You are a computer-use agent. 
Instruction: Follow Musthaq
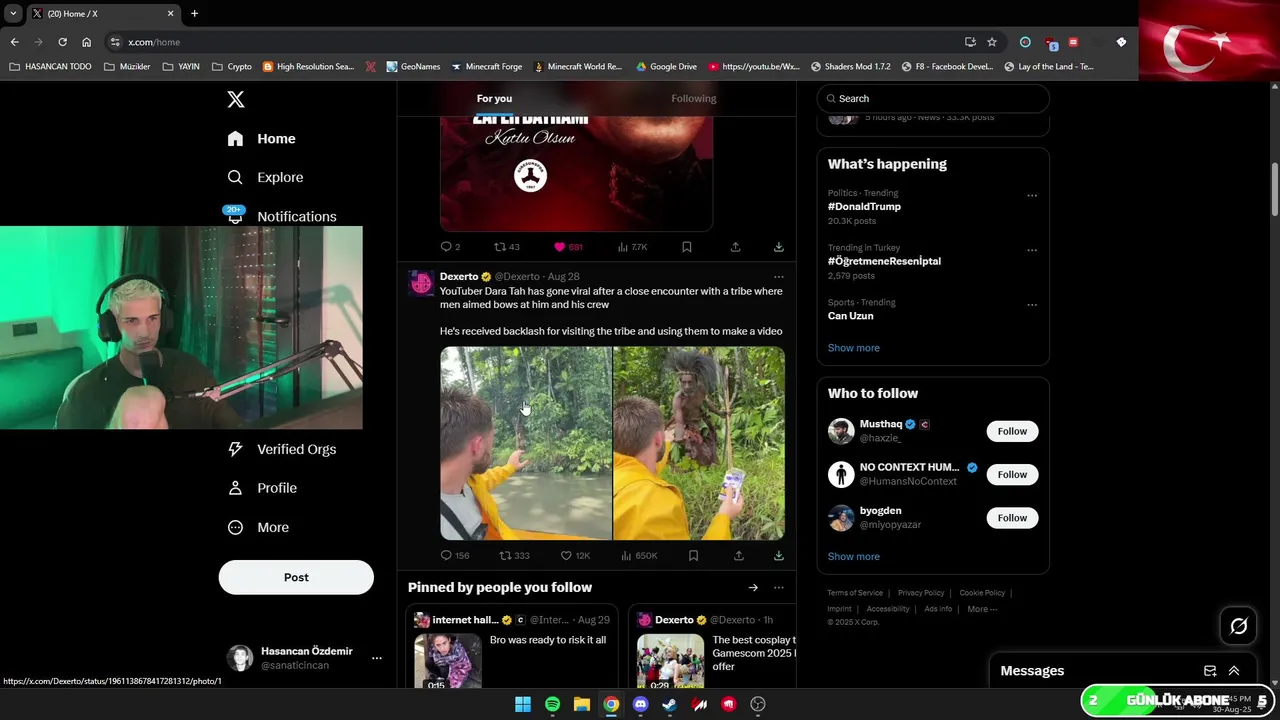[1012, 431]
